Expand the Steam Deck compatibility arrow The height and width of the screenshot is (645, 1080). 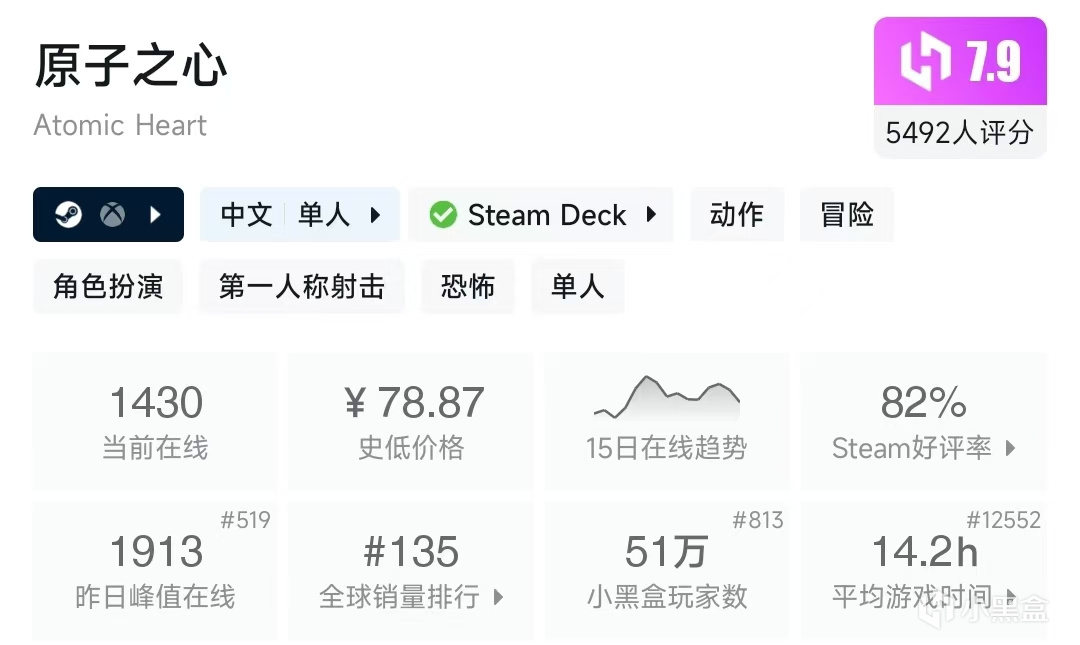651,215
